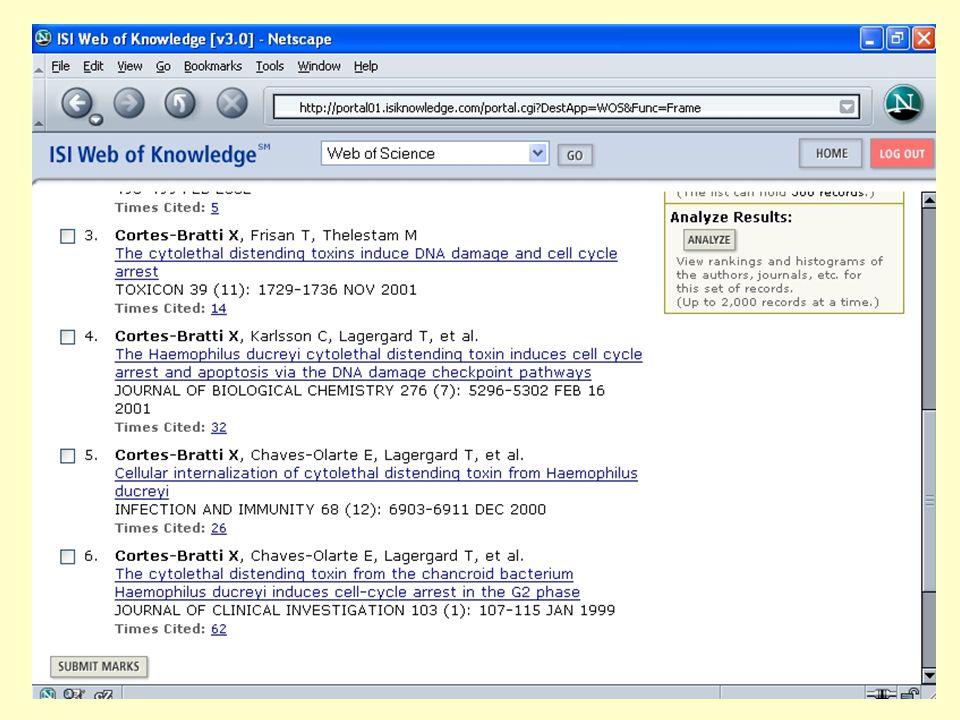Viewport: 960px width, 720px height.
Task: Click the security padlock in the status bar
Action: coord(910,694)
